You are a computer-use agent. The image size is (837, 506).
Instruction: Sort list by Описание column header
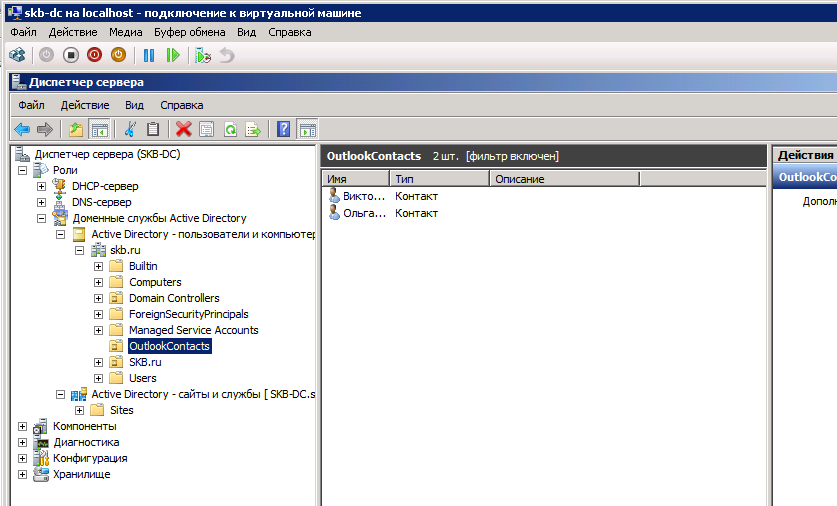[564, 179]
